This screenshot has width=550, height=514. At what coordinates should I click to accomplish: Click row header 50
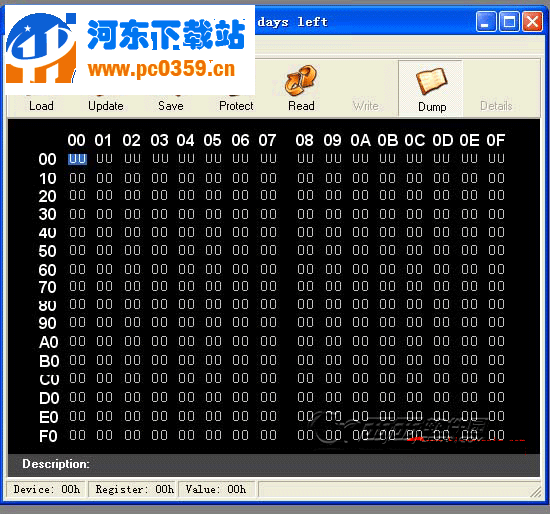click(x=47, y=251)
